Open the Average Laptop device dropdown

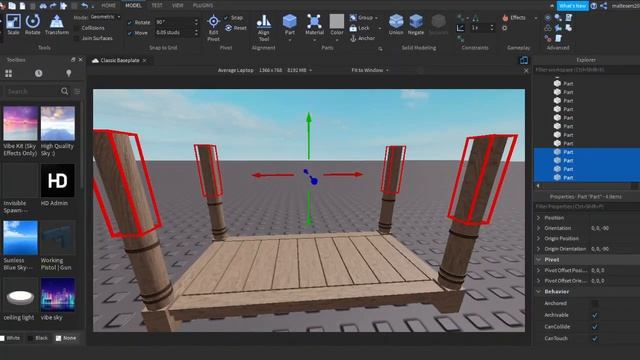tap(264, 70)
